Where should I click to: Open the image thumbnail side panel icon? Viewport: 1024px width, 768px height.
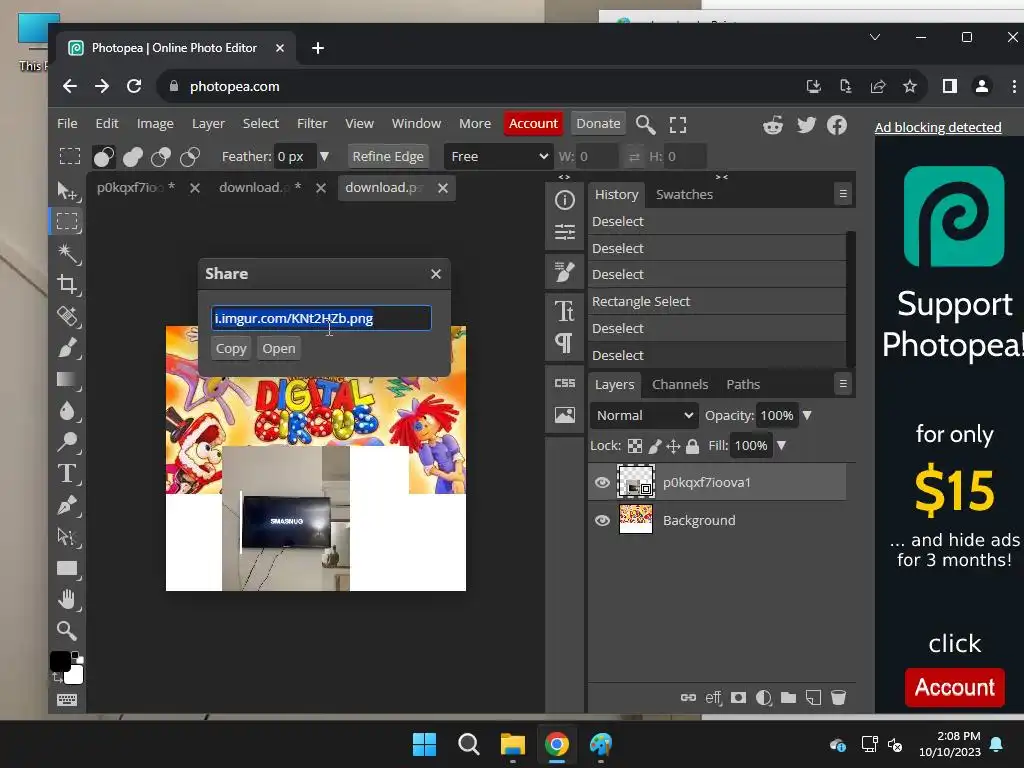(564, 415)
